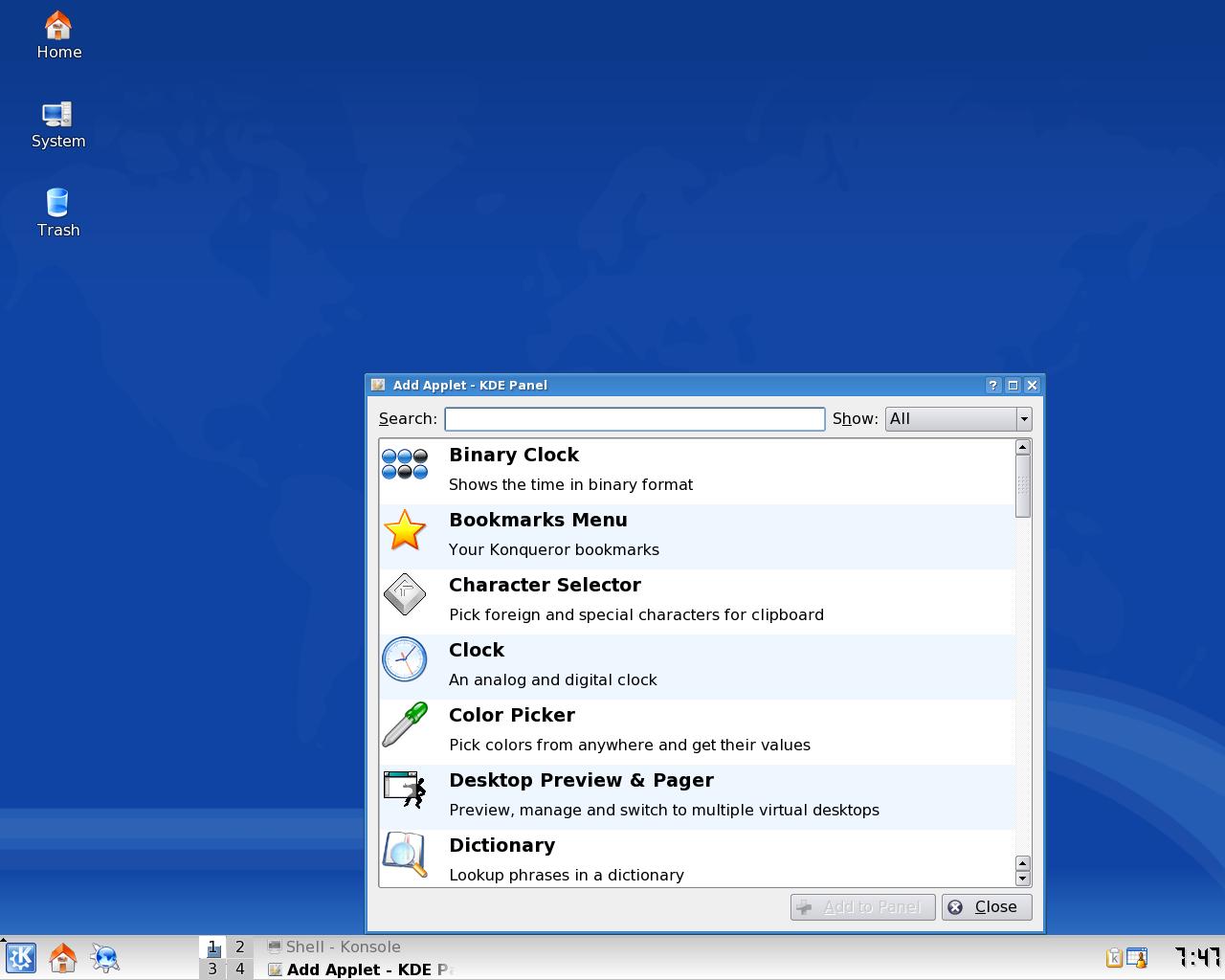Click the Close button in dialog
1225x980 pixels.
pyautogui.click(x=987, y=907)
